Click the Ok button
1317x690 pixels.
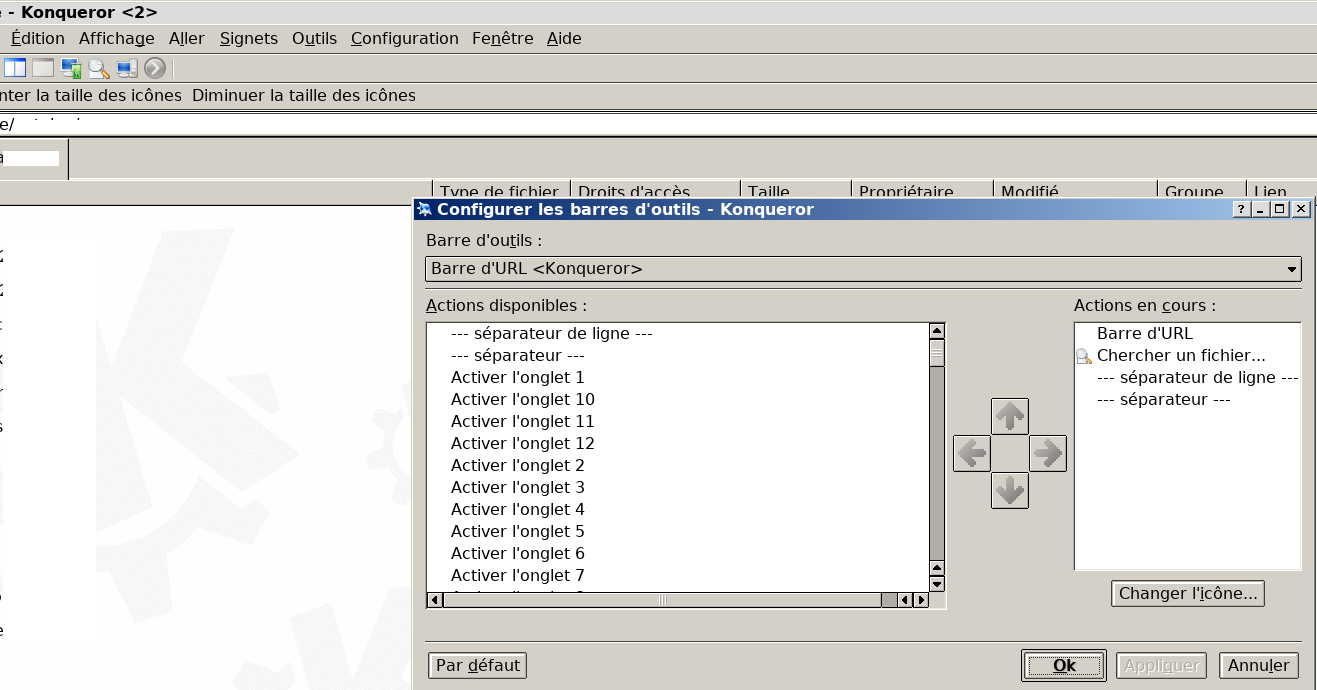click(1064, 665)
